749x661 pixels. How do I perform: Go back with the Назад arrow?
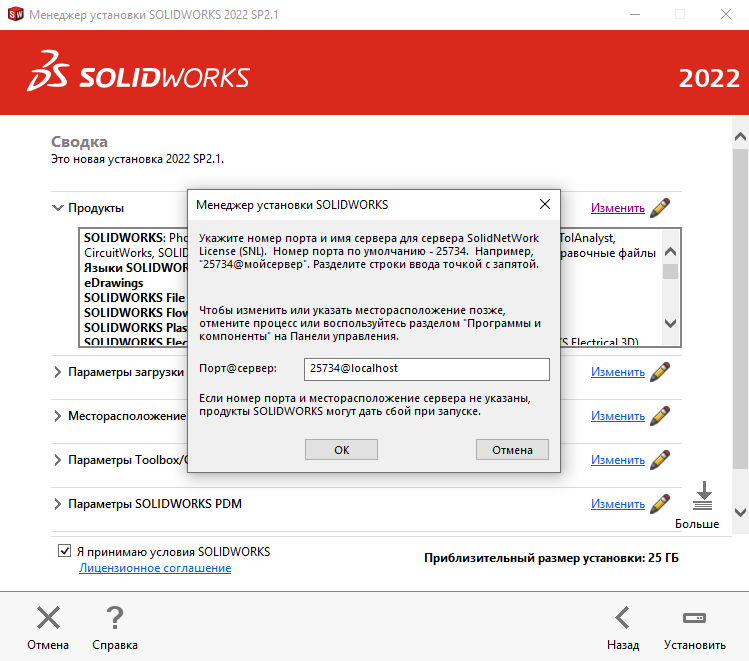(622, 618)
